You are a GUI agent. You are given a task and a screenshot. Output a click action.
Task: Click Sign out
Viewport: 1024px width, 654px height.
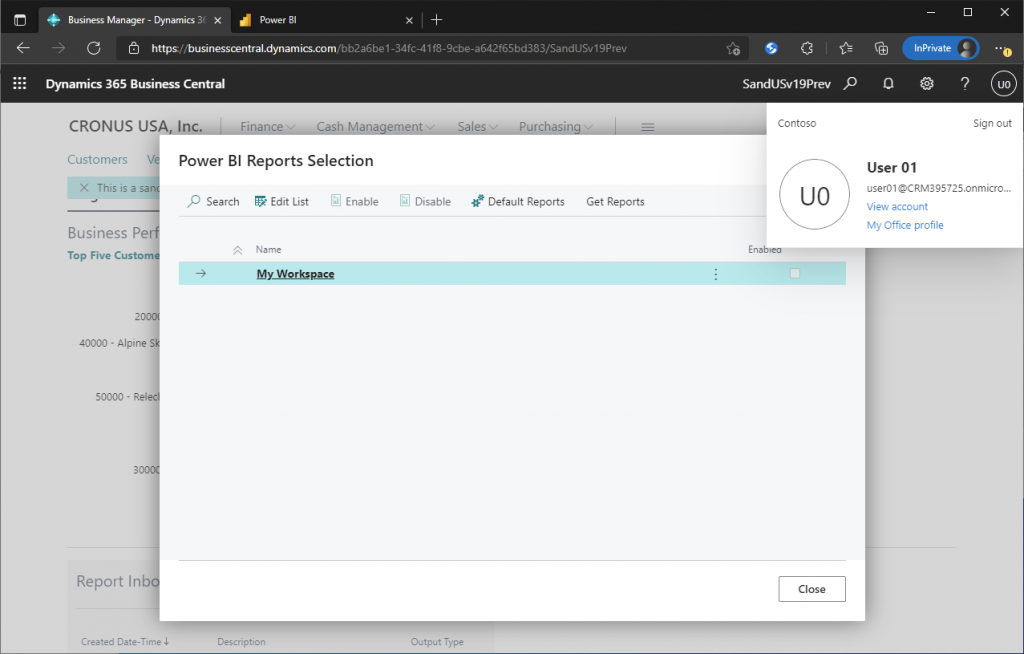(x=992, y=123)
